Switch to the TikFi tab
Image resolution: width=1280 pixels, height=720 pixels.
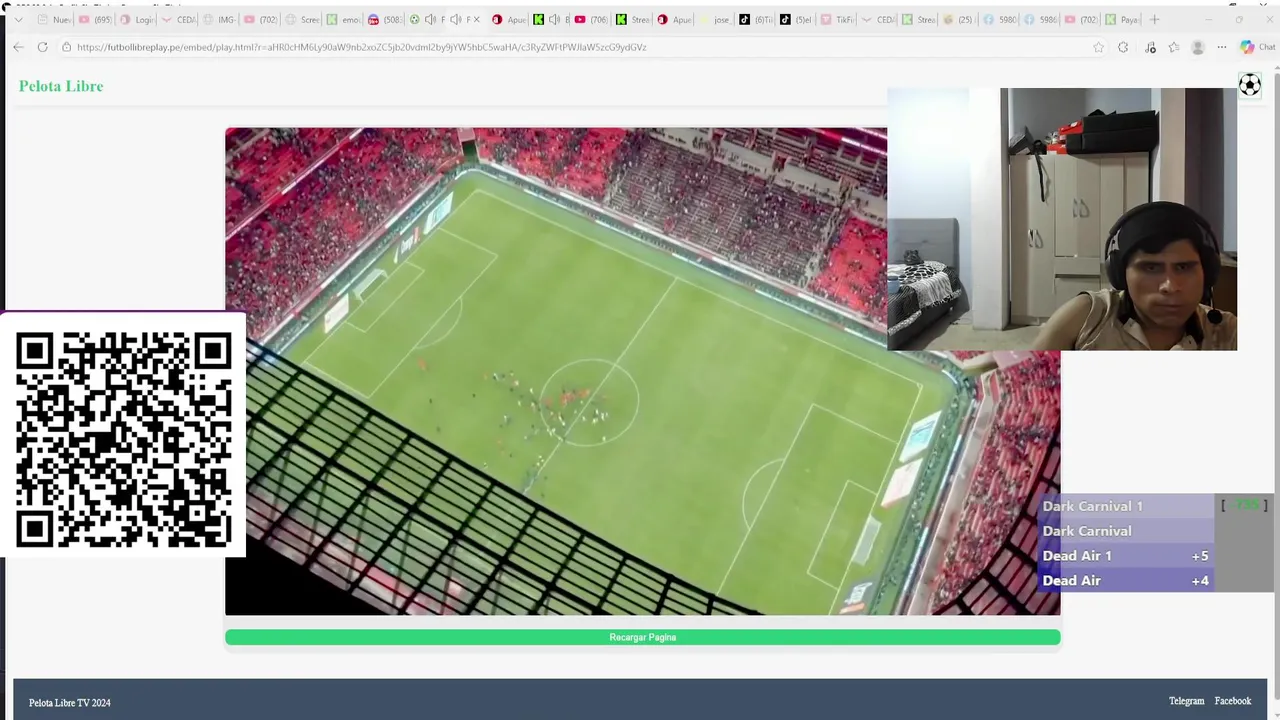(x=837, y=19)
